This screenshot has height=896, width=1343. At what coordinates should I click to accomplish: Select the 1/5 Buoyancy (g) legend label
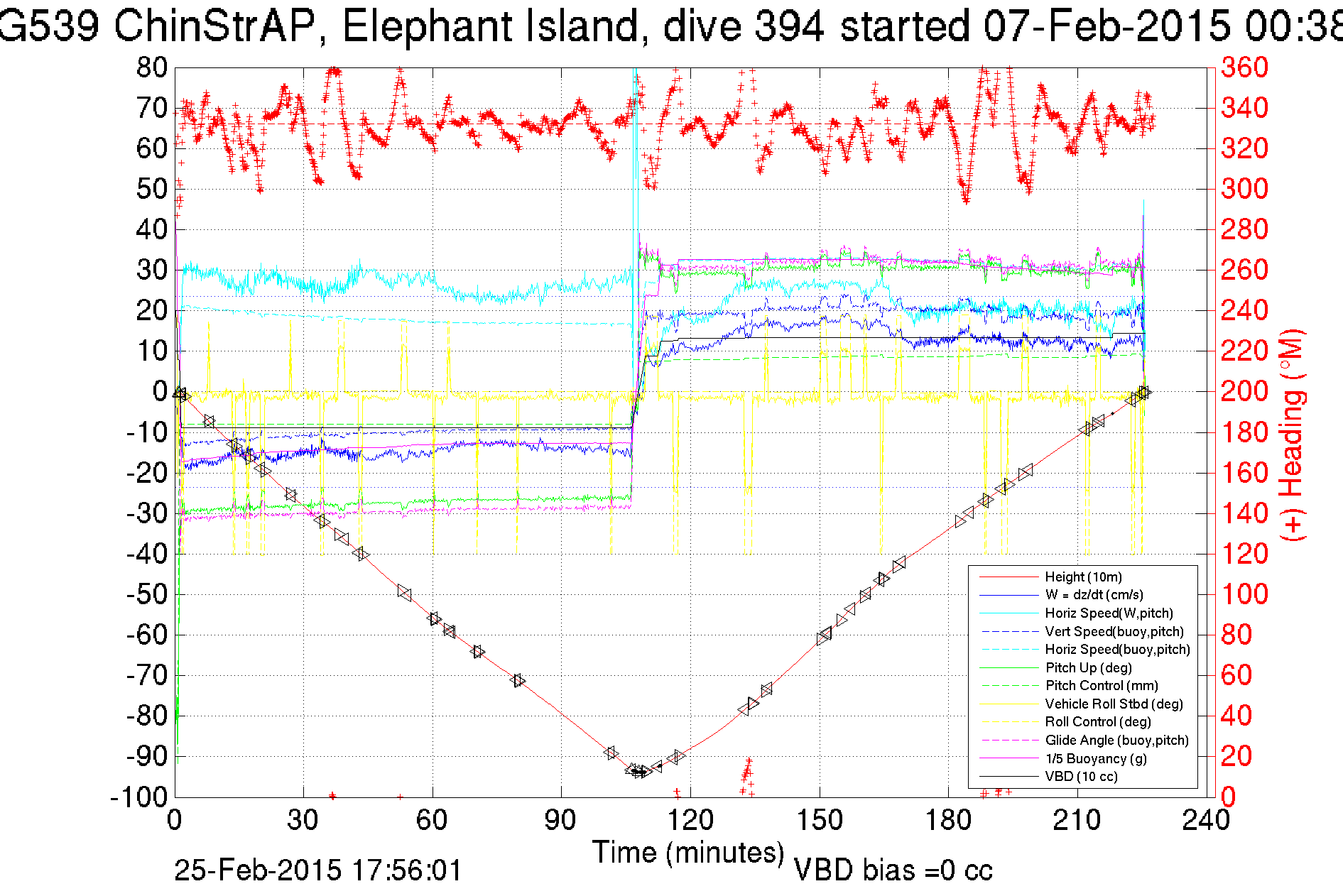click(1096, 758)
